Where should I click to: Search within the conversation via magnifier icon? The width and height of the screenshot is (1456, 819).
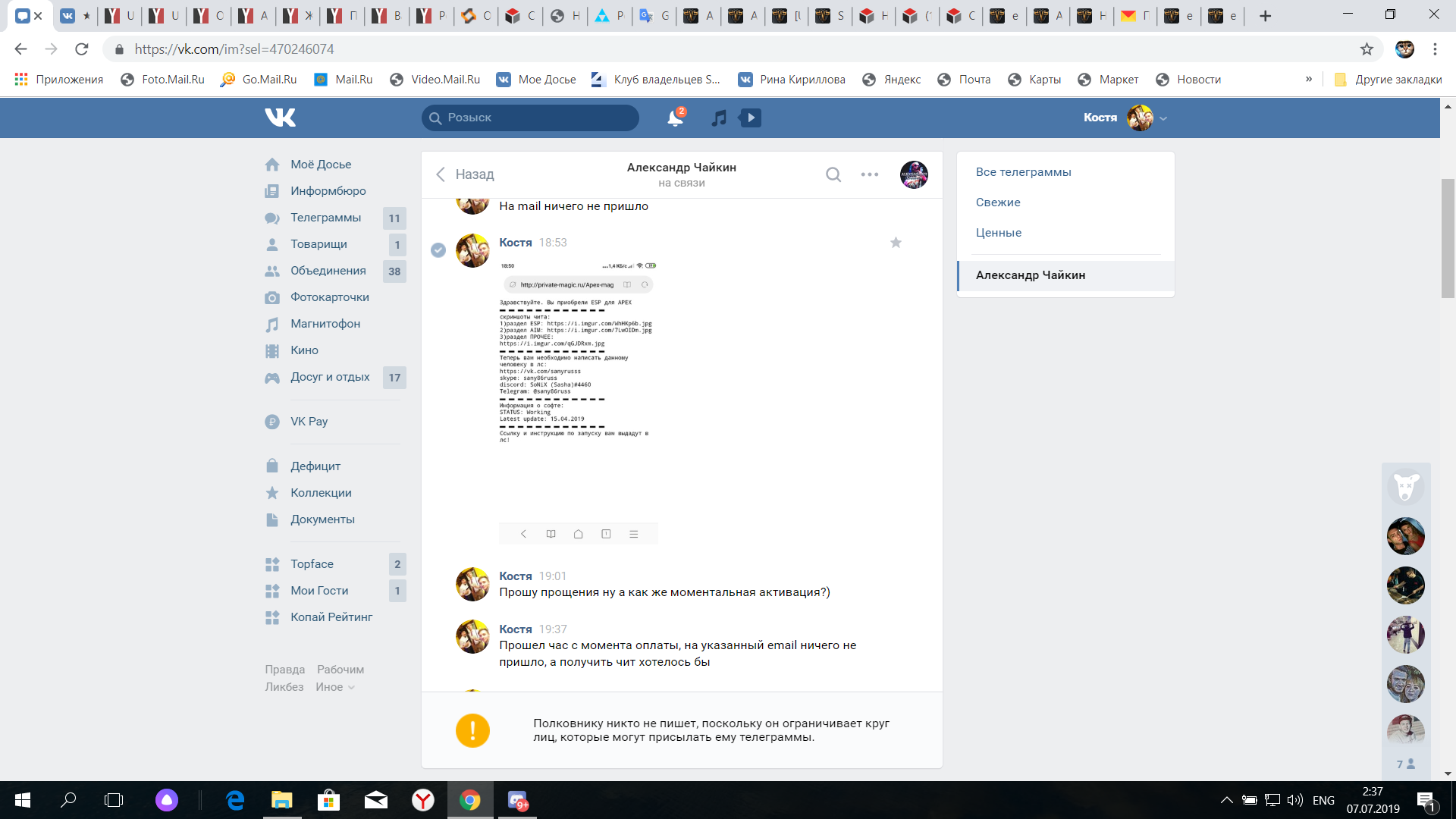[x=833, y=174]
